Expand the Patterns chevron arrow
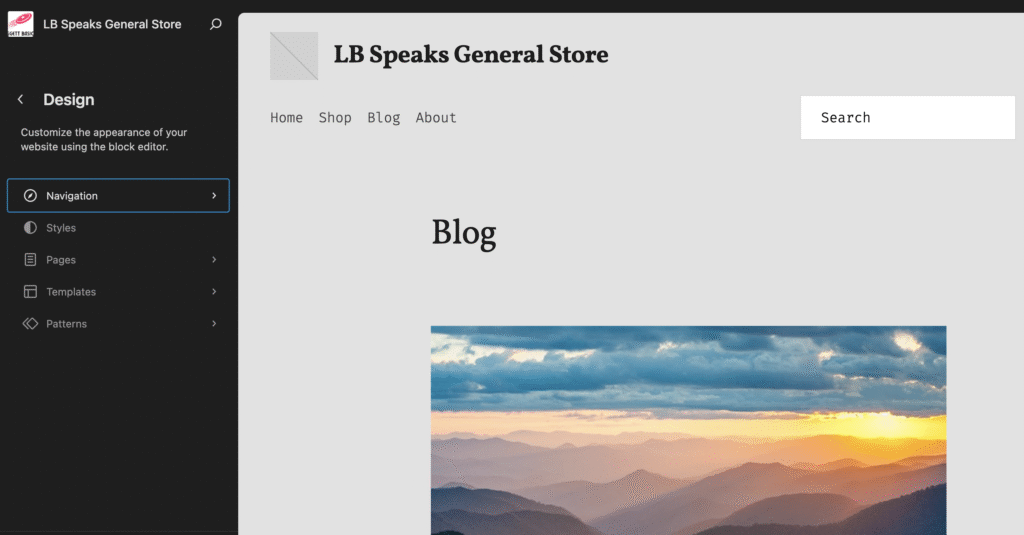Viewport: 1024px width, 535px height. pos(214,324)
